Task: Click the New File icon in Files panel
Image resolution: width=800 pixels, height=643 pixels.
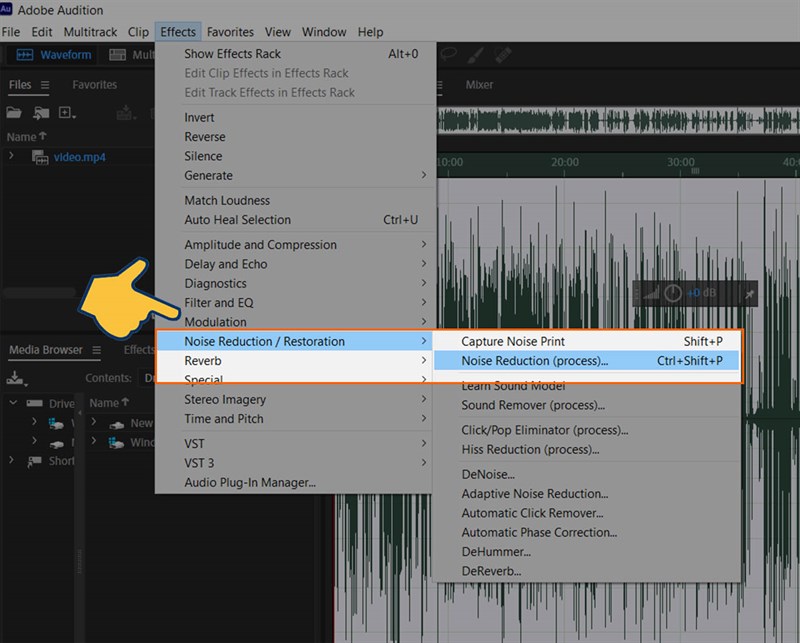Action: 66,112
